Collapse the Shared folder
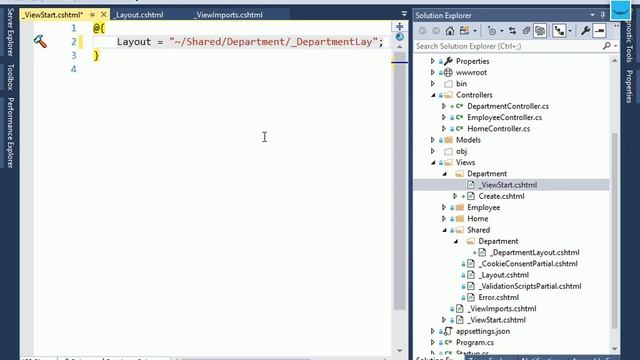Screen dimensions: 640x360 [x=444, y=230]
